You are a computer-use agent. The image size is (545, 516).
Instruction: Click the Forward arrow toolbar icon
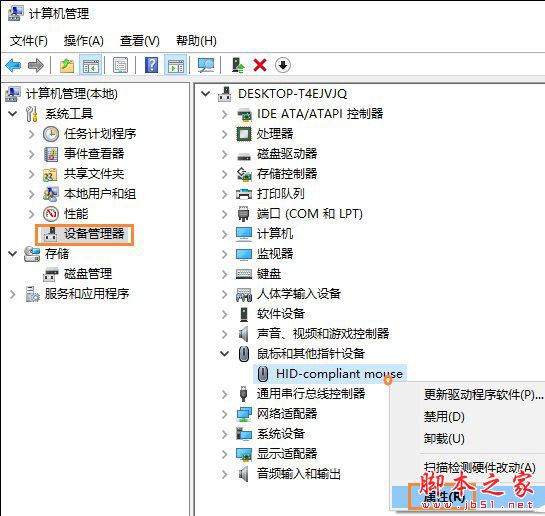click(35, 65)
